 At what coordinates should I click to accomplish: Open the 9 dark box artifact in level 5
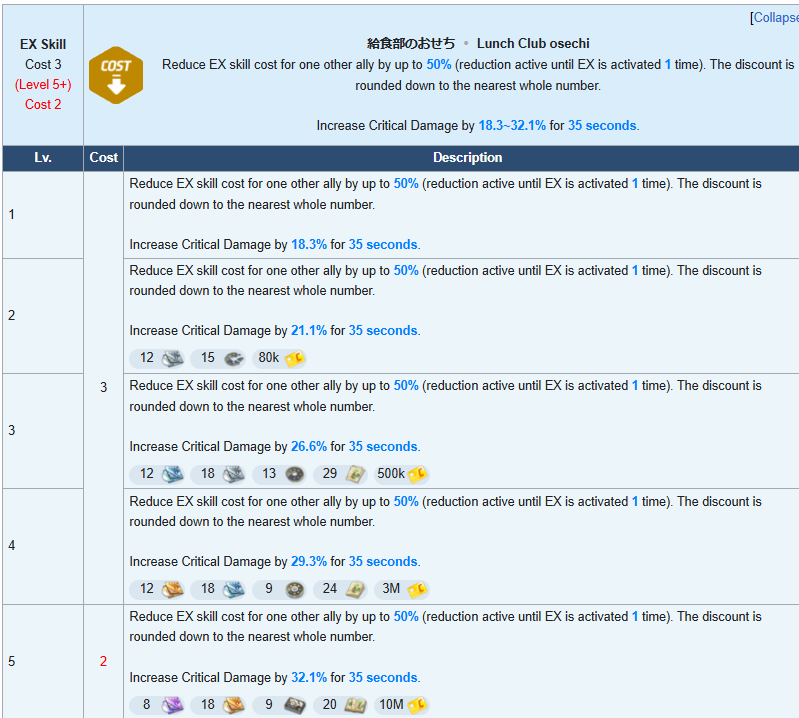pyautogui.click(x=279, y=705)
